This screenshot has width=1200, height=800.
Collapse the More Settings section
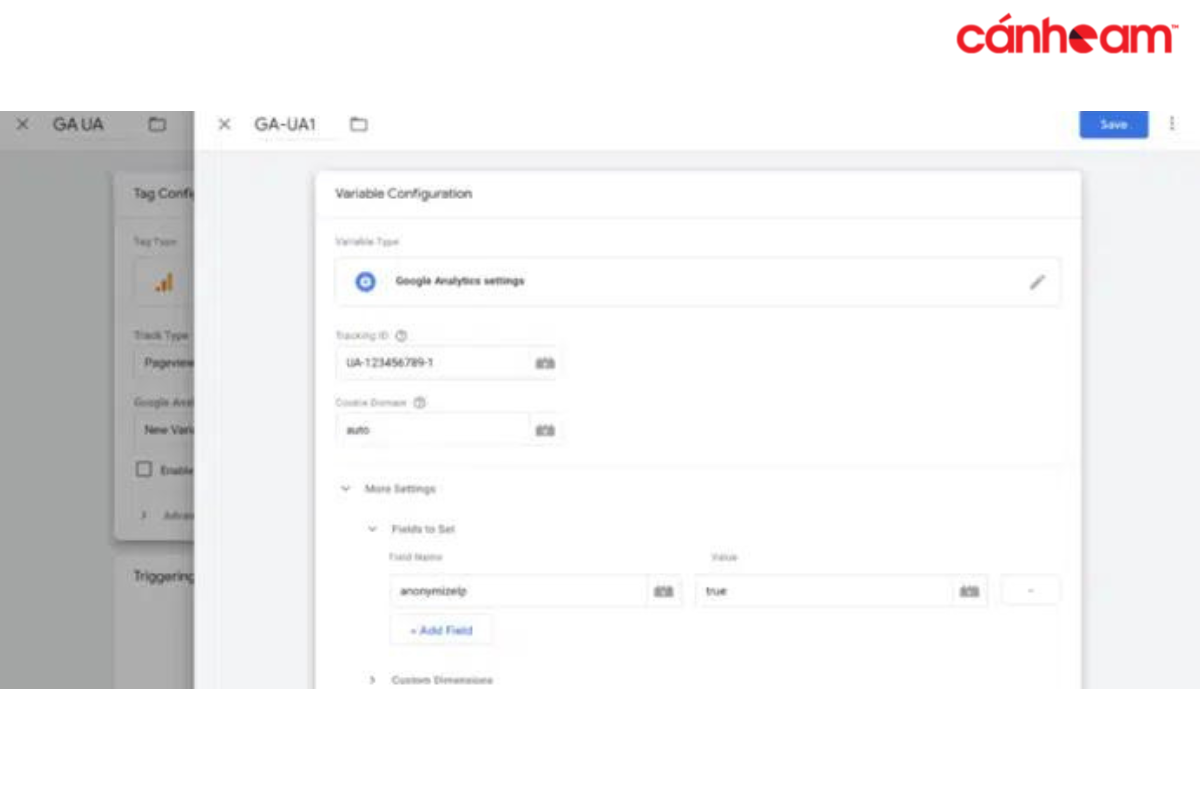pos(346,489)
